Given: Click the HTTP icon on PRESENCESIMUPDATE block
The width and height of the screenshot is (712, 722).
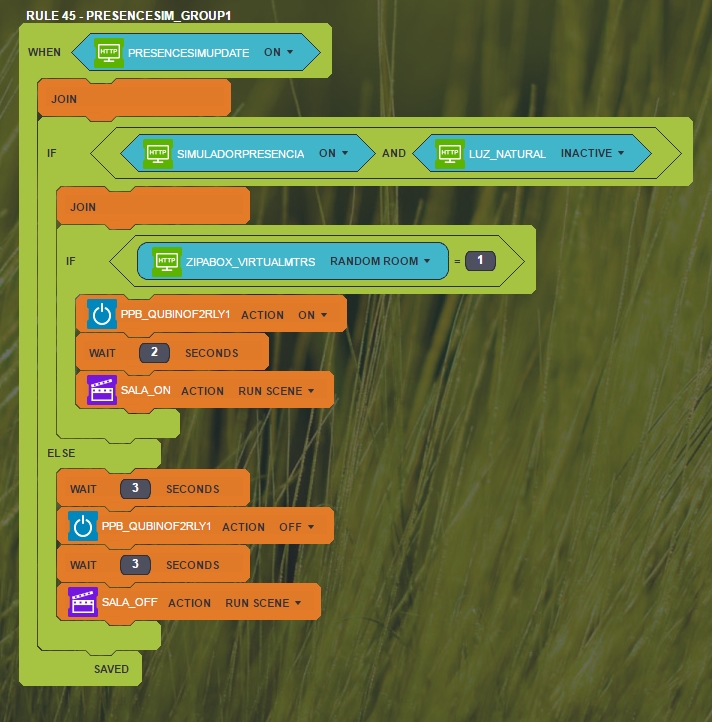Looking at the screenshot, I should coord(109,53).
